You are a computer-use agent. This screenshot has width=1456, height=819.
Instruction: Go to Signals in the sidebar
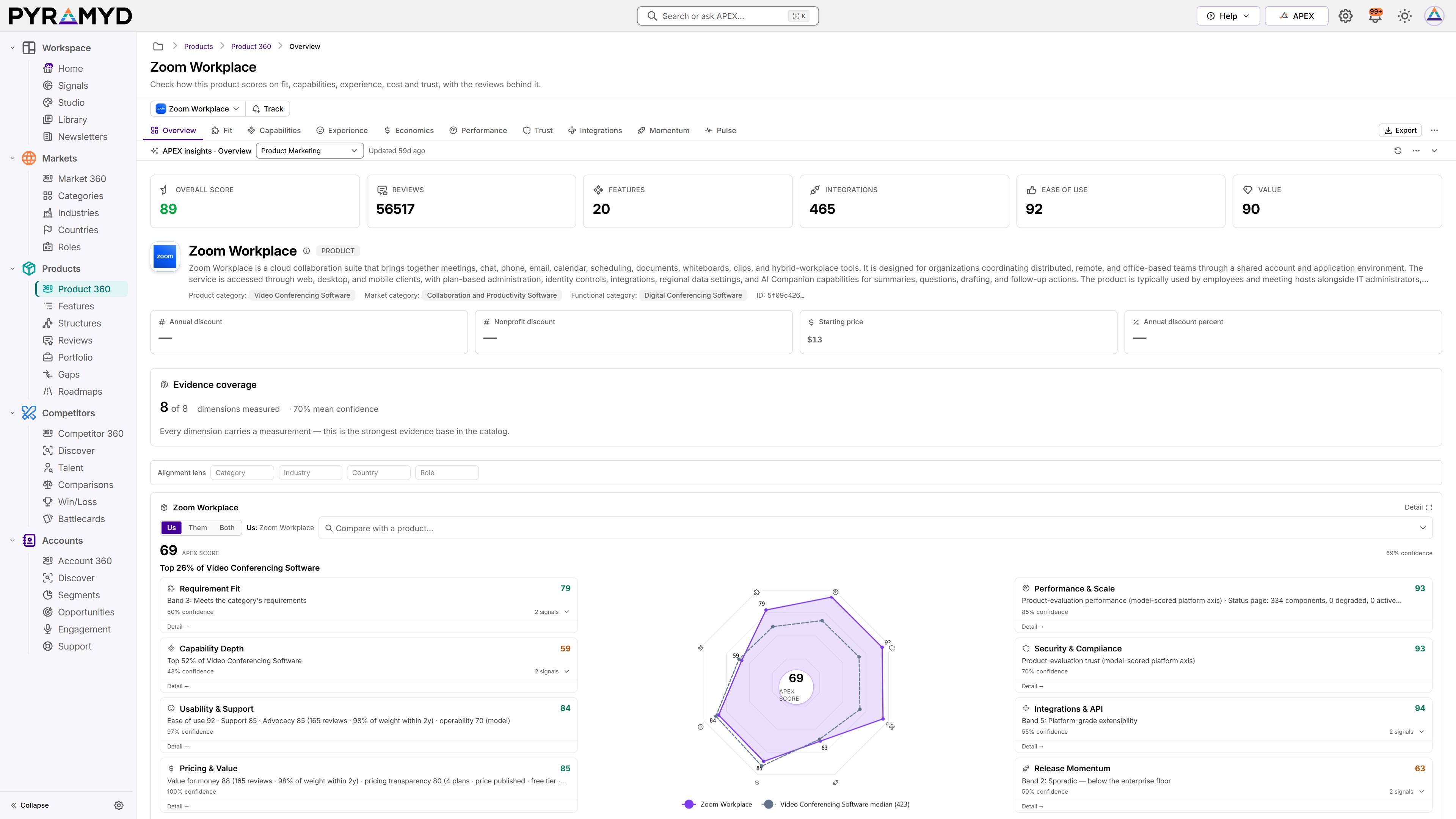point(73,85)
